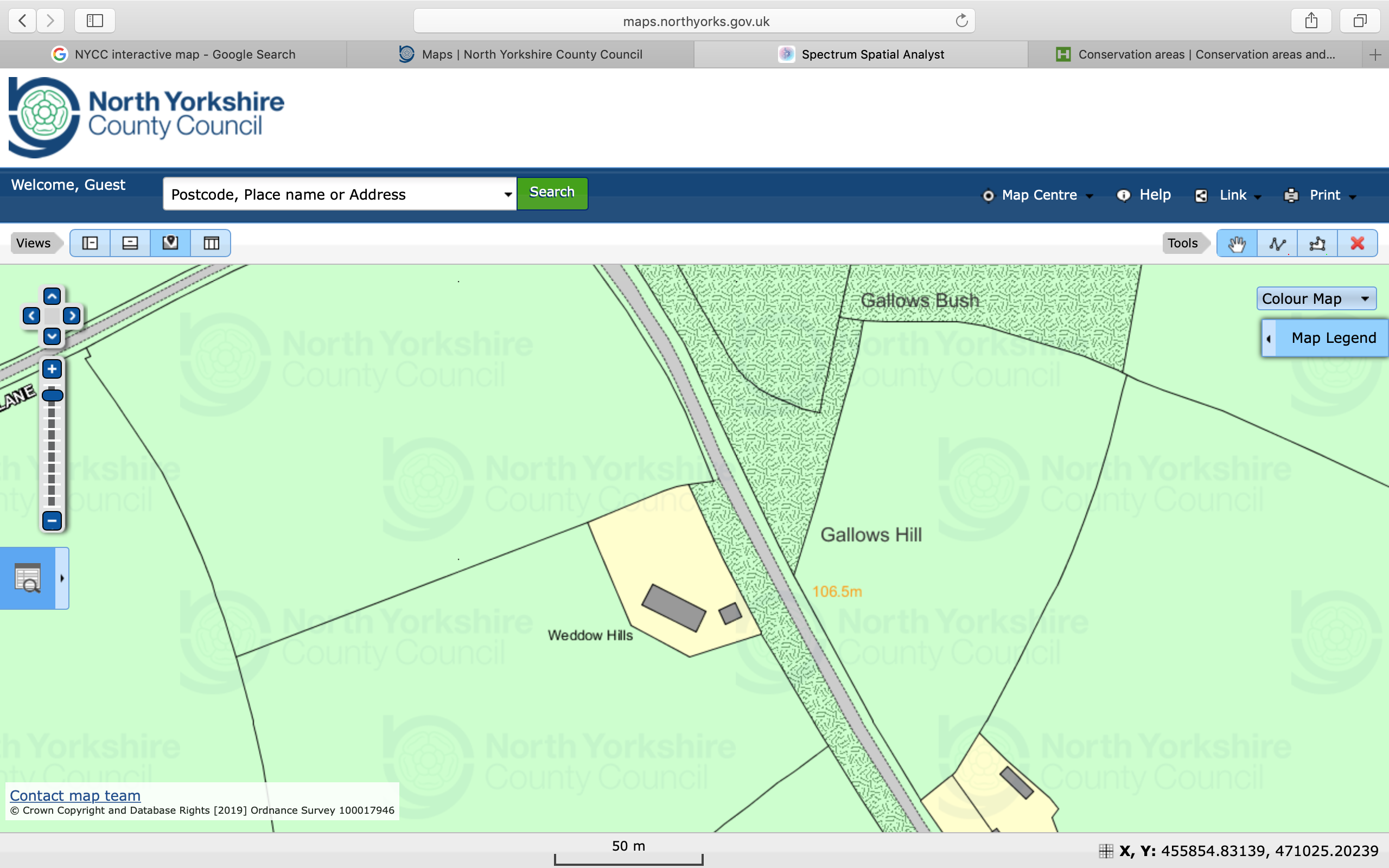Open the Colour Map dropdown
The height and width of the screenshot is (868, 1389).
coord(1316,298)
